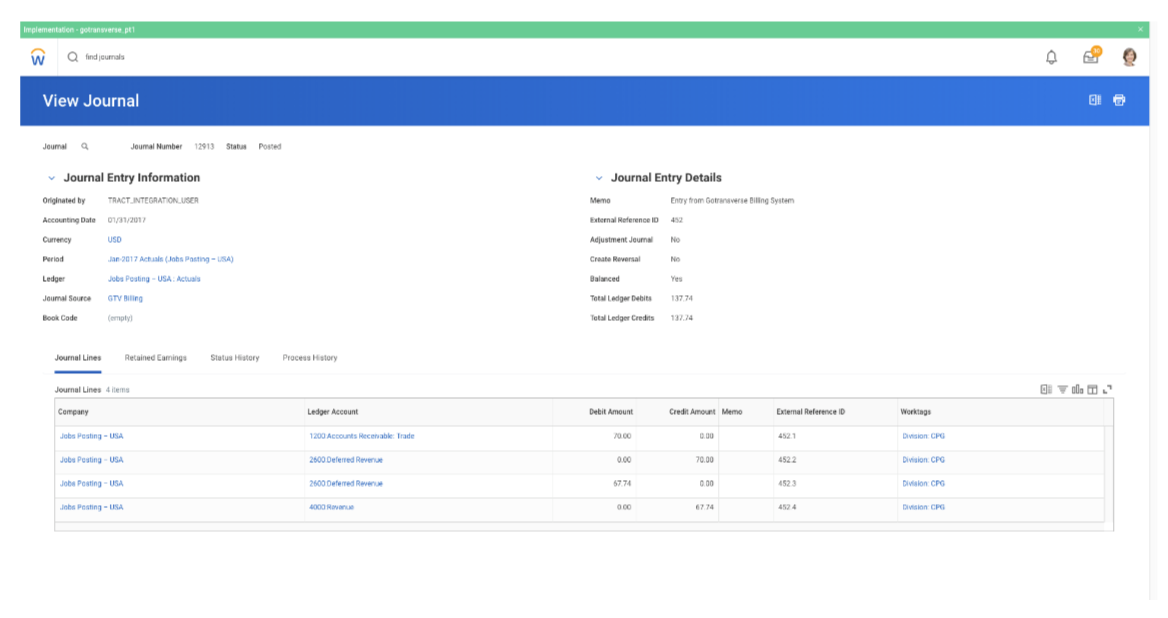Export the journal to Excel from the header
The image size is (1168, 618).
(x=1095, y=100)
